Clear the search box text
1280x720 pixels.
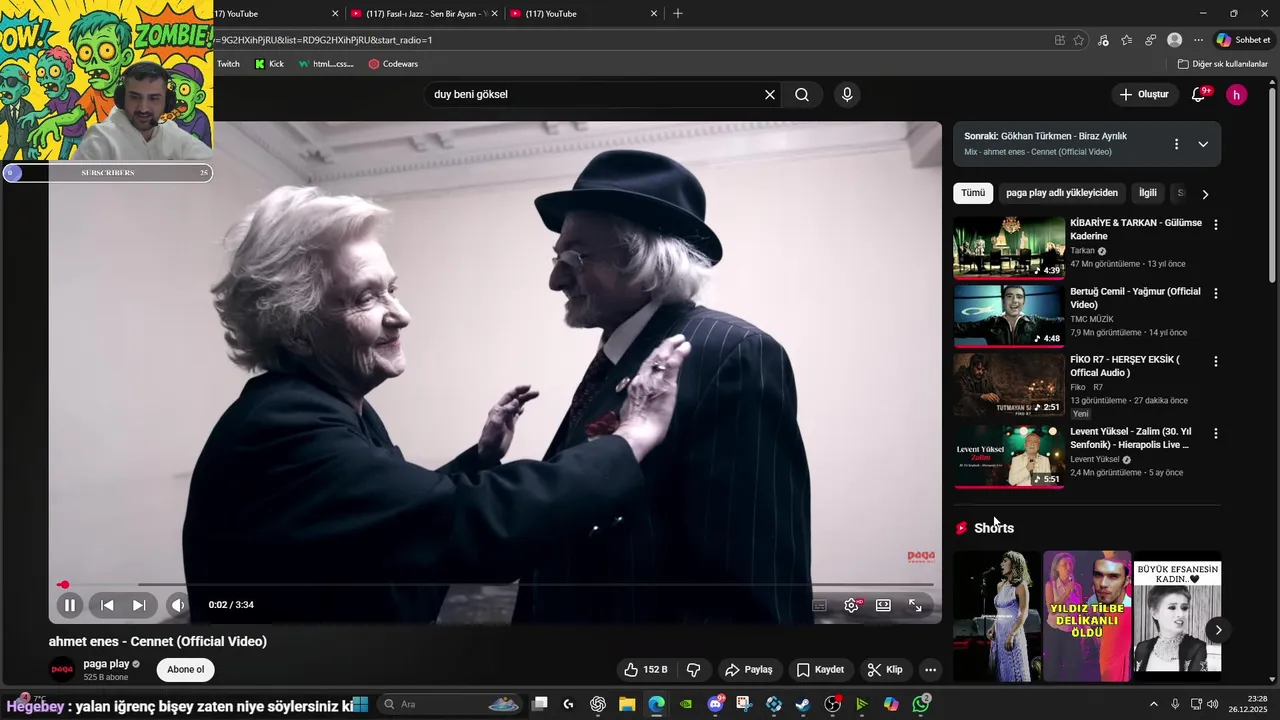[770, 95]
